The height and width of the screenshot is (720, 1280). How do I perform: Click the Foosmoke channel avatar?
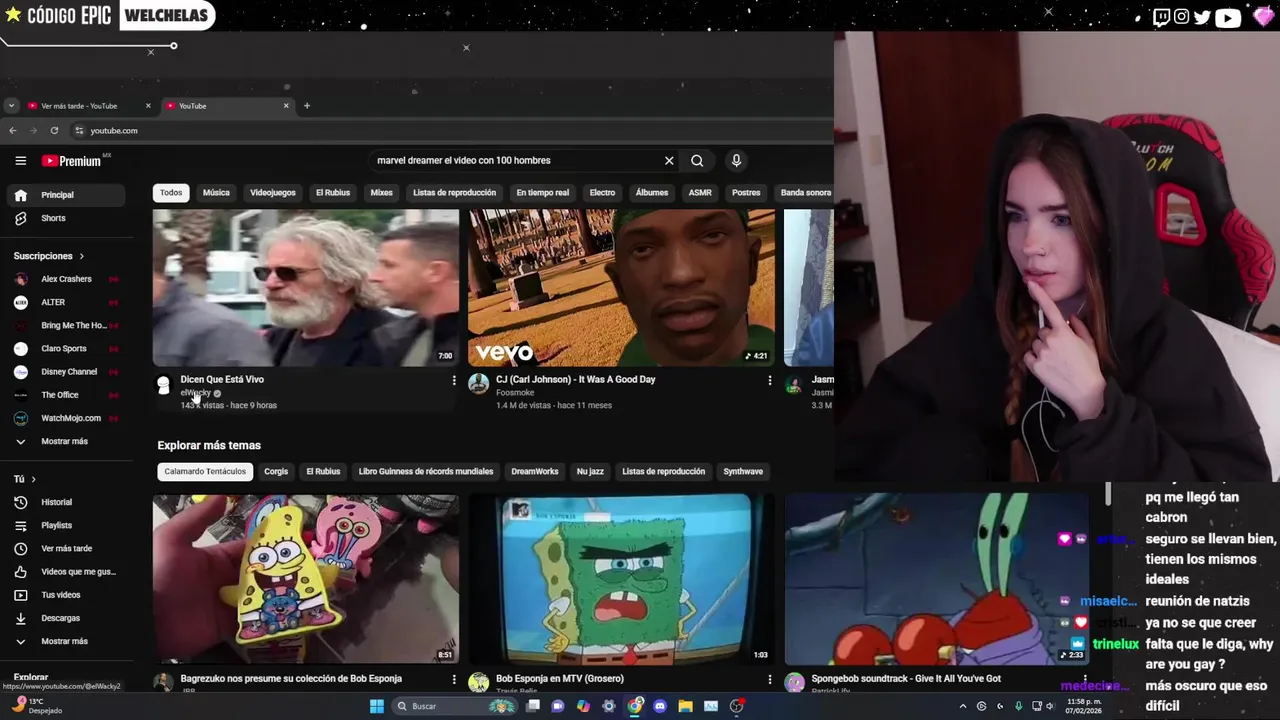click(x=479, y=384)
